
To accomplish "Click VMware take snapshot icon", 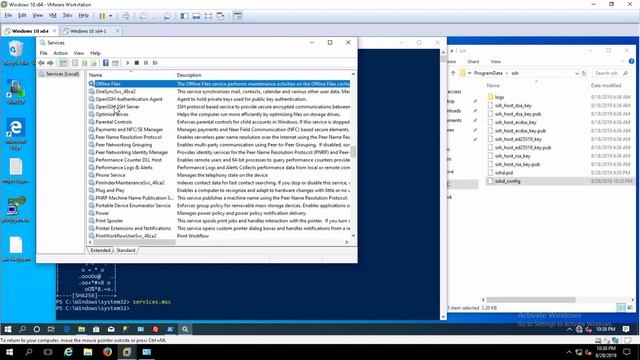I will point(143,16).
